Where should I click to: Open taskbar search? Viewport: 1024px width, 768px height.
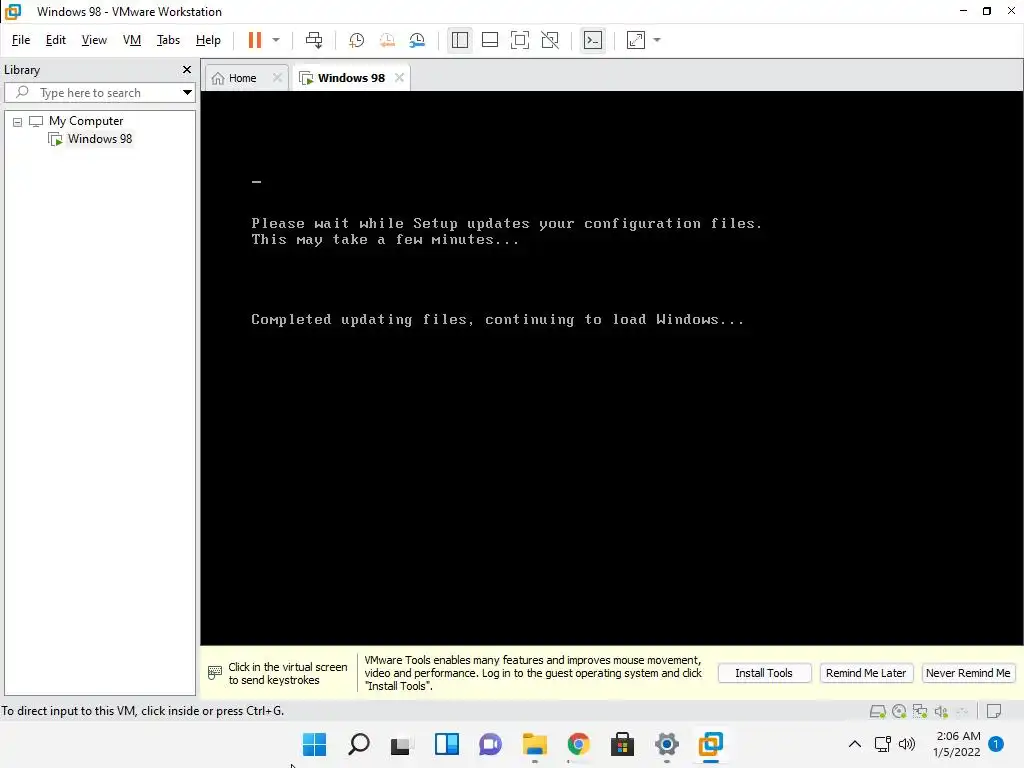click(x=359, y=744)
